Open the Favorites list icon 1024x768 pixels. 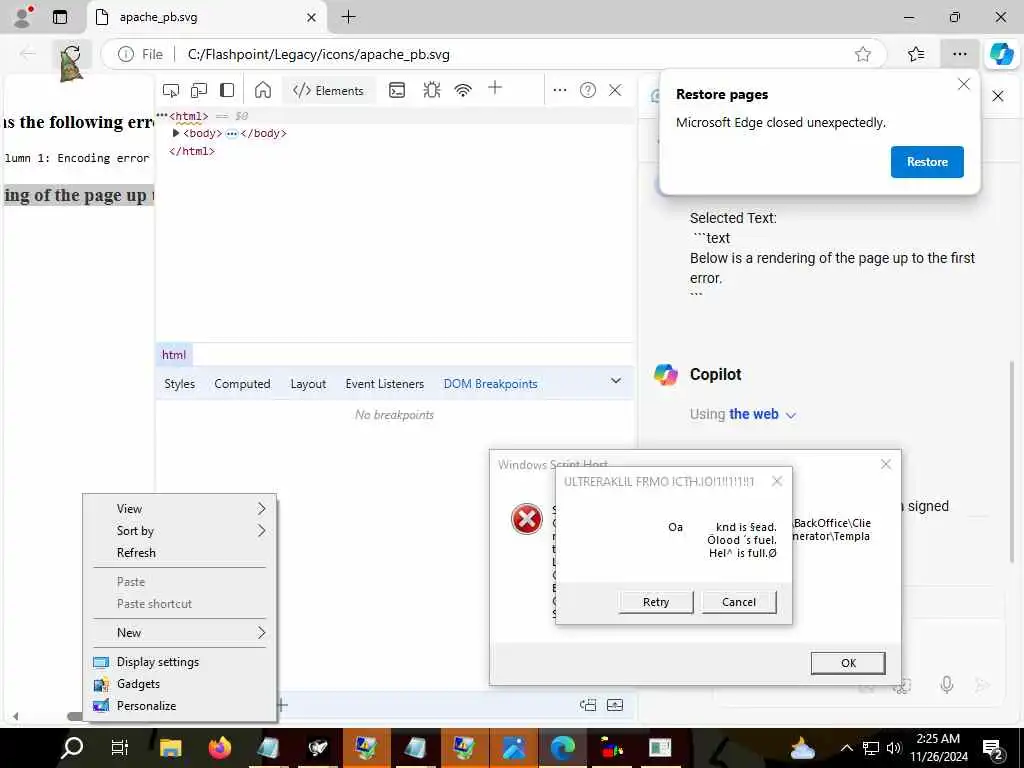pos(916,54)
